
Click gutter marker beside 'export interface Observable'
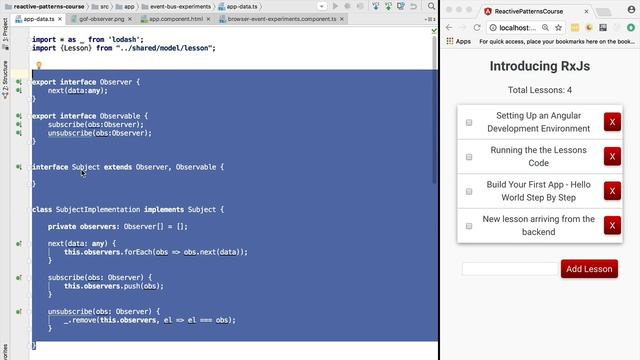[19, 116]
